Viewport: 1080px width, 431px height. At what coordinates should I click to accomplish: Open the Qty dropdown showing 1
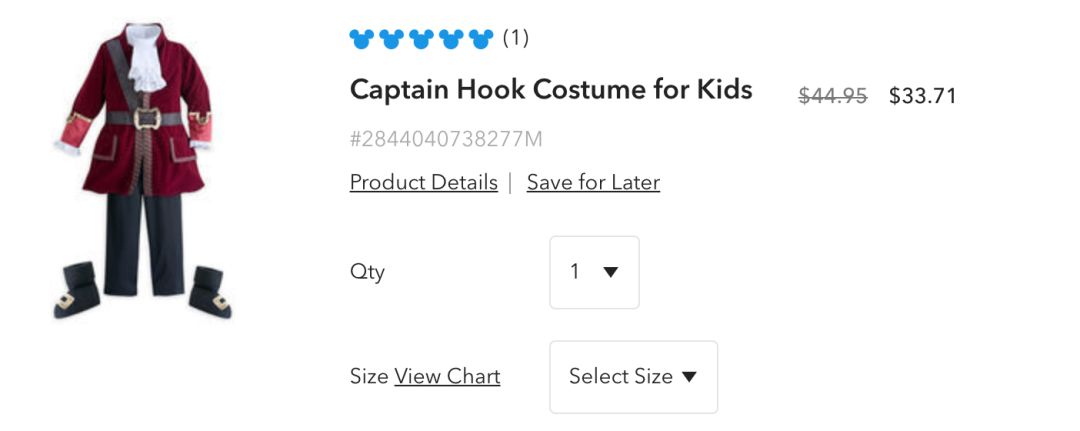(594, 272)
